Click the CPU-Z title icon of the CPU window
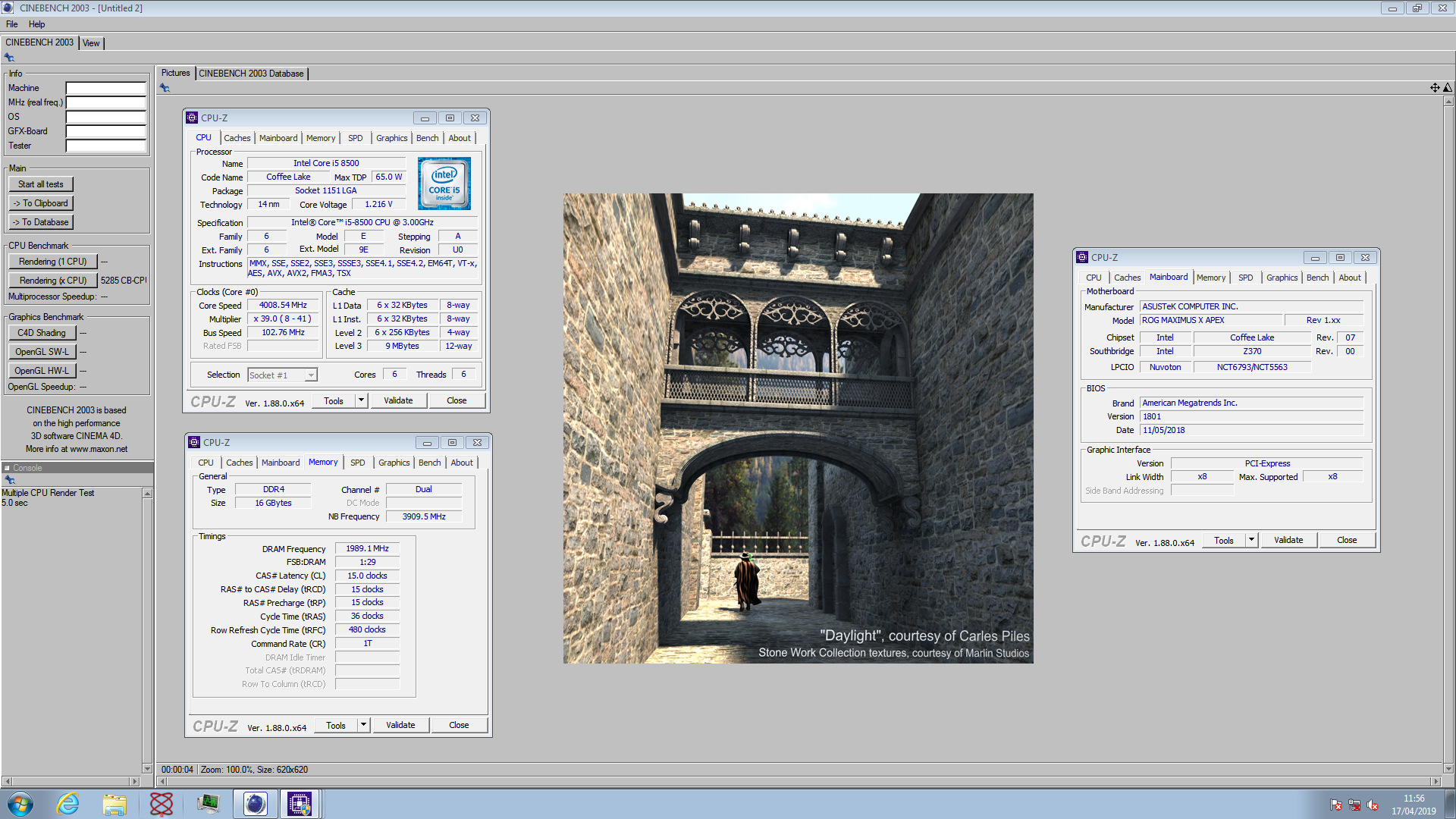Image resolution: width=1456 pixels, height=819 pixels. tap(192, 118)
